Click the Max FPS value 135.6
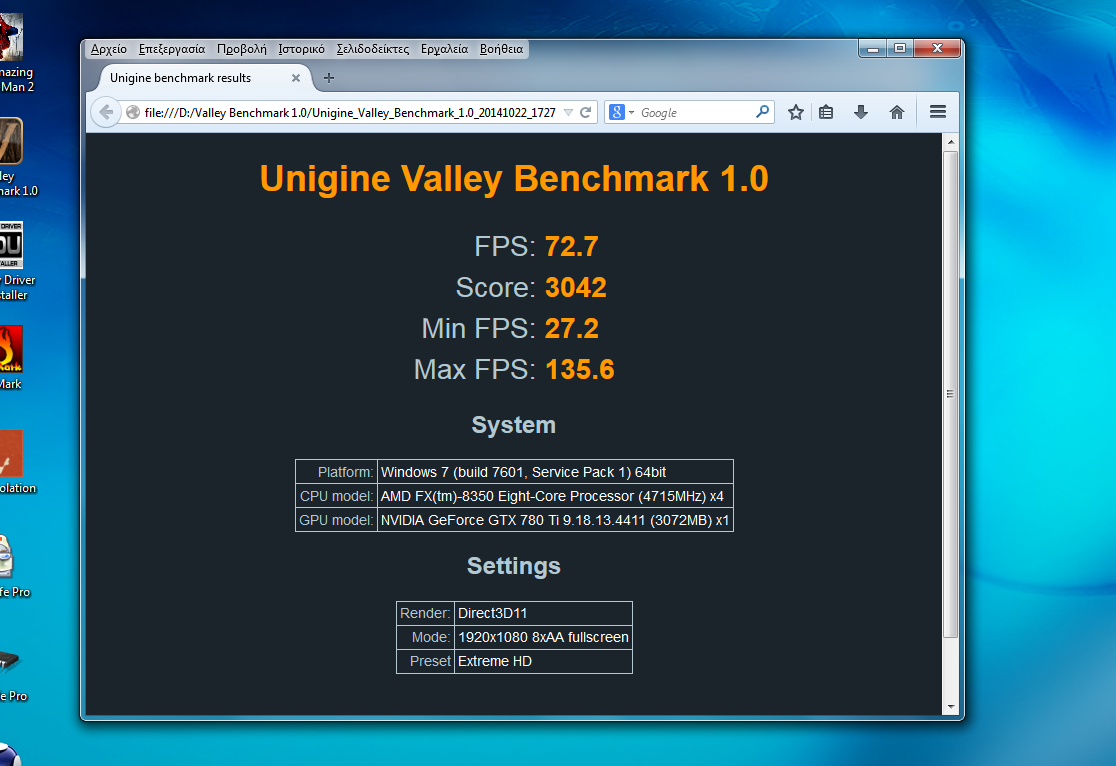 tap(579, 369)
